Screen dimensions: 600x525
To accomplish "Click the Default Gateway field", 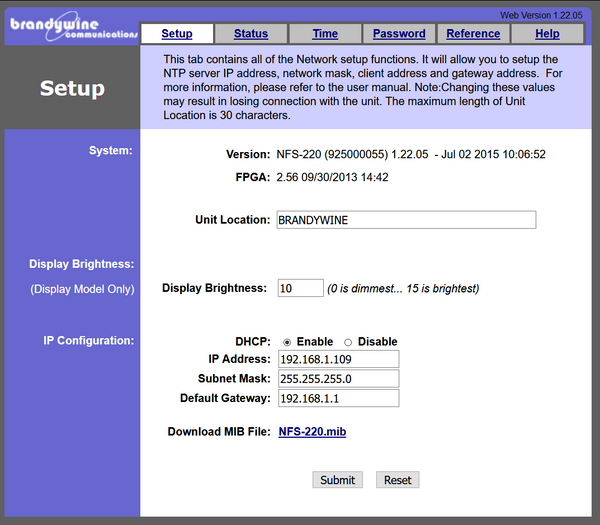I will click(339, 398).
